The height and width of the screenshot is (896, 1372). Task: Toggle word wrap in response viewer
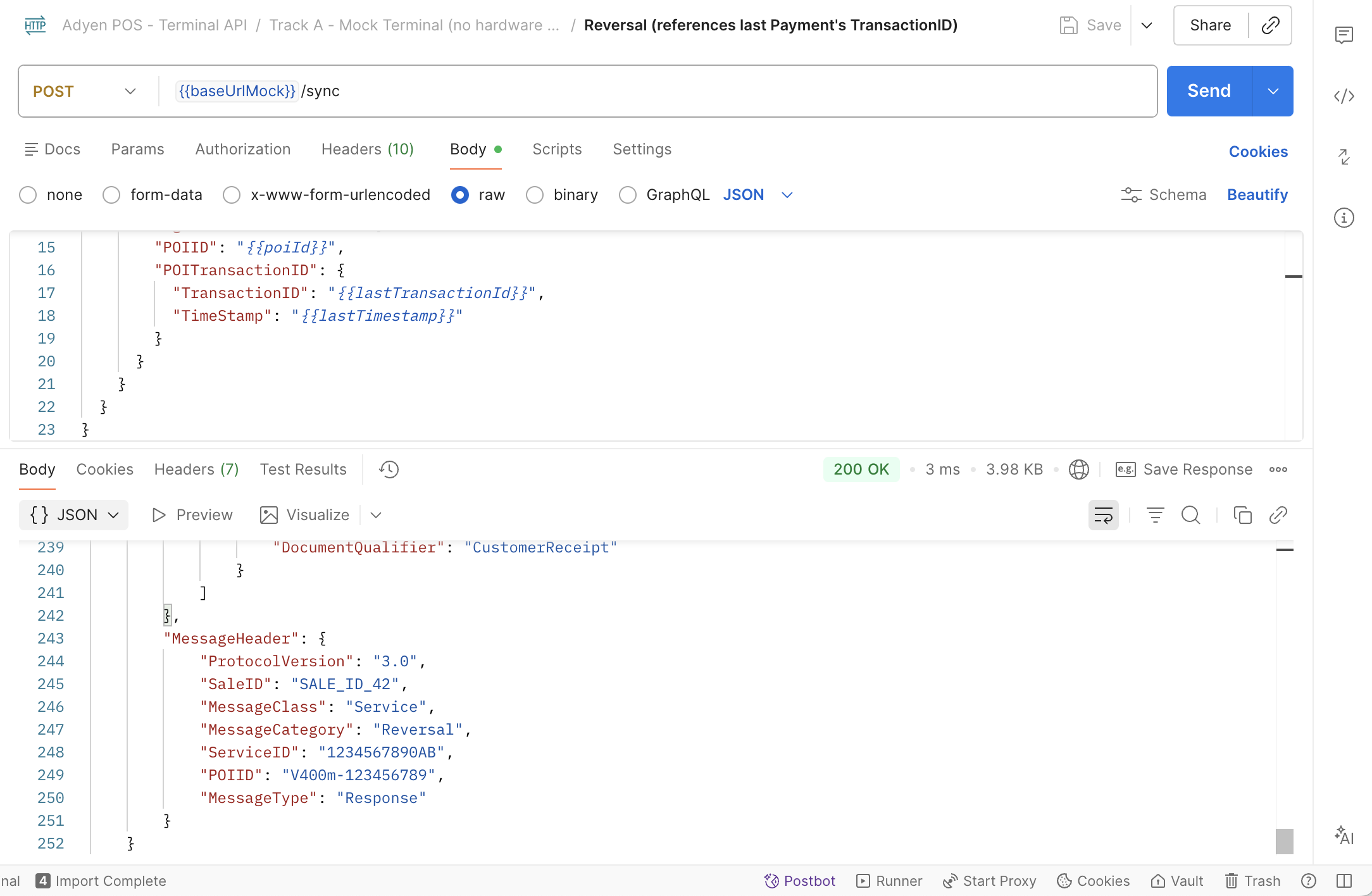1103,515
